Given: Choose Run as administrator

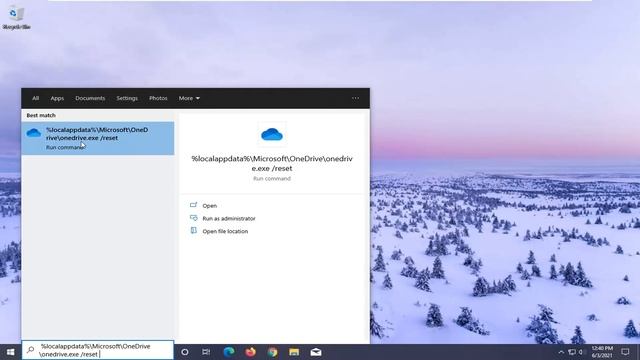Looking at the screenshot, I should point(229,218).
